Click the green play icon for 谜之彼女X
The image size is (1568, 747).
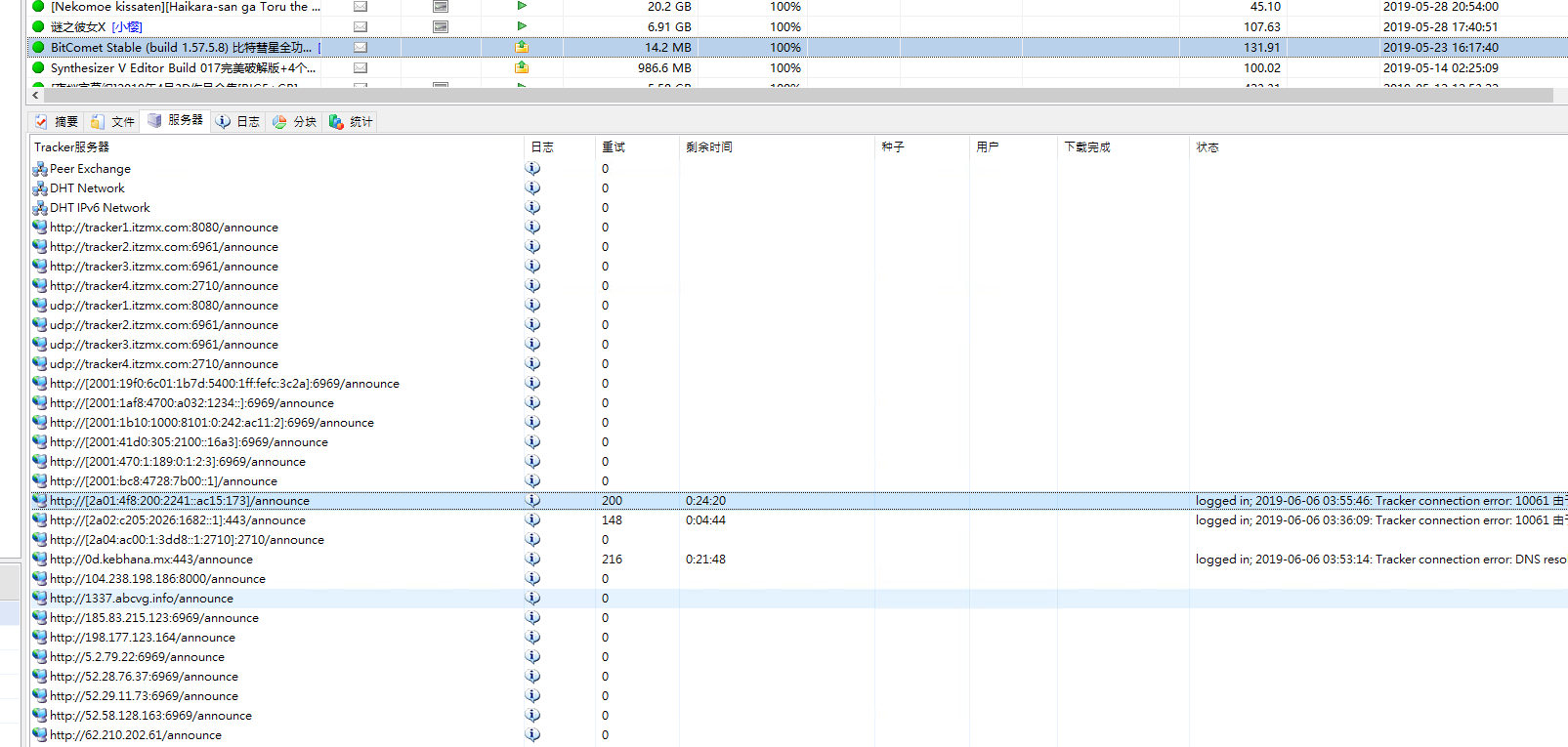pos(522,26)
